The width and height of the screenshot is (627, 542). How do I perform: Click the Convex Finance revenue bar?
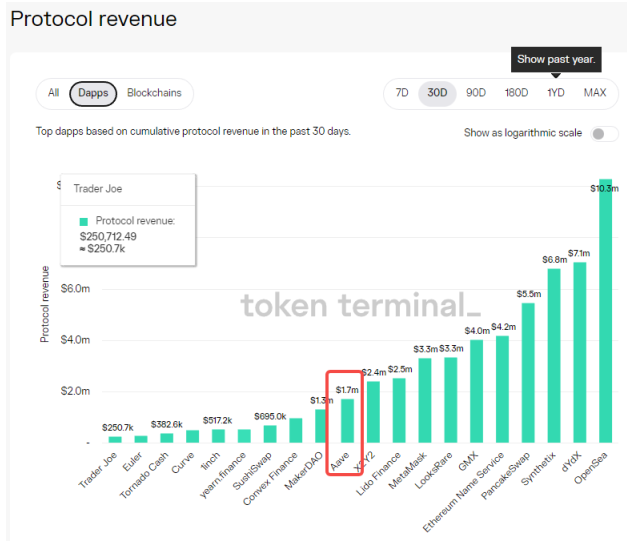point(296,430)
